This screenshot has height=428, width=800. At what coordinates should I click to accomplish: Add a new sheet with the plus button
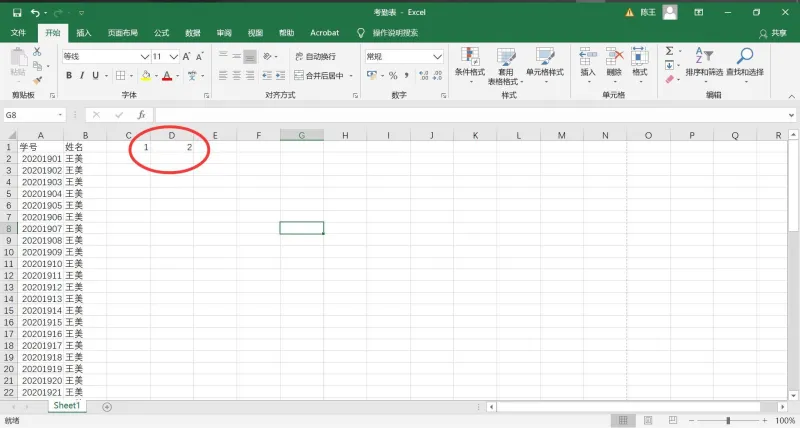pos(107,407)
